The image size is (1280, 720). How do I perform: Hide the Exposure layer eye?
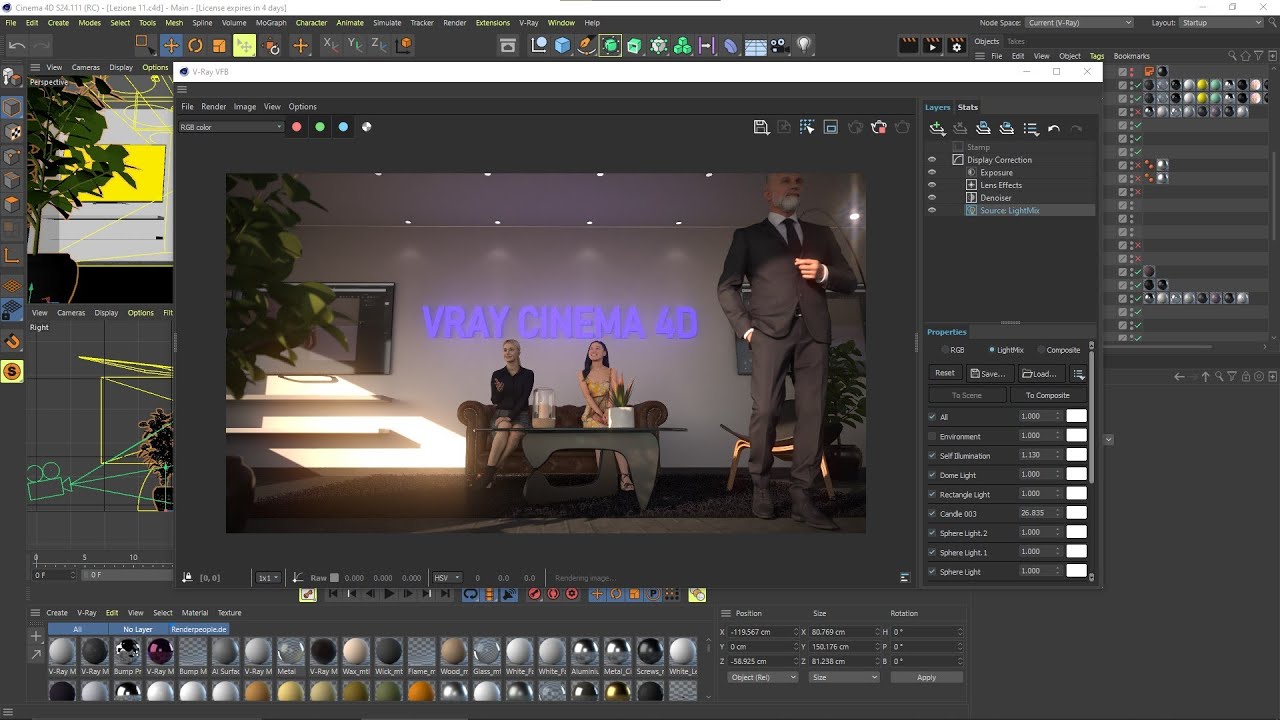pyautogui.click(x=932, y=172)
